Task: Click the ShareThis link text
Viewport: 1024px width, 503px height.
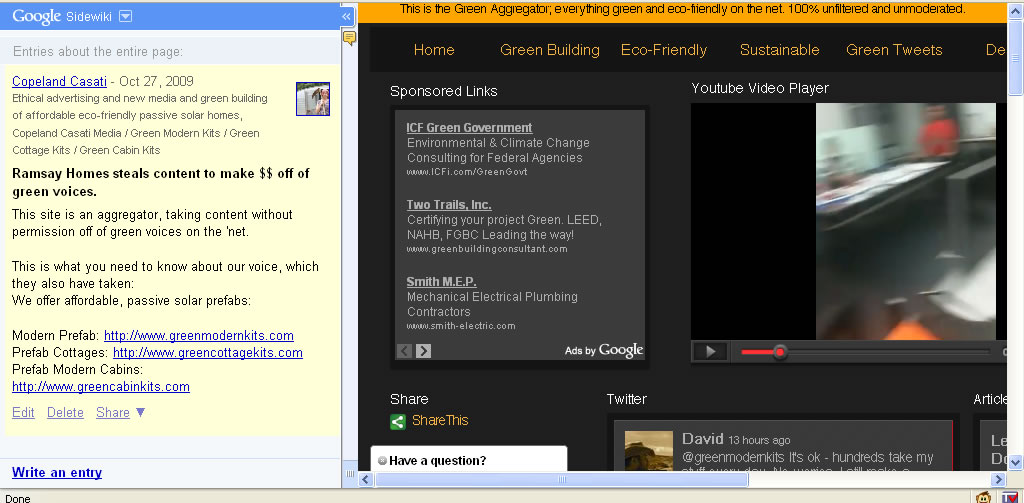Action: tap(440, 421)
